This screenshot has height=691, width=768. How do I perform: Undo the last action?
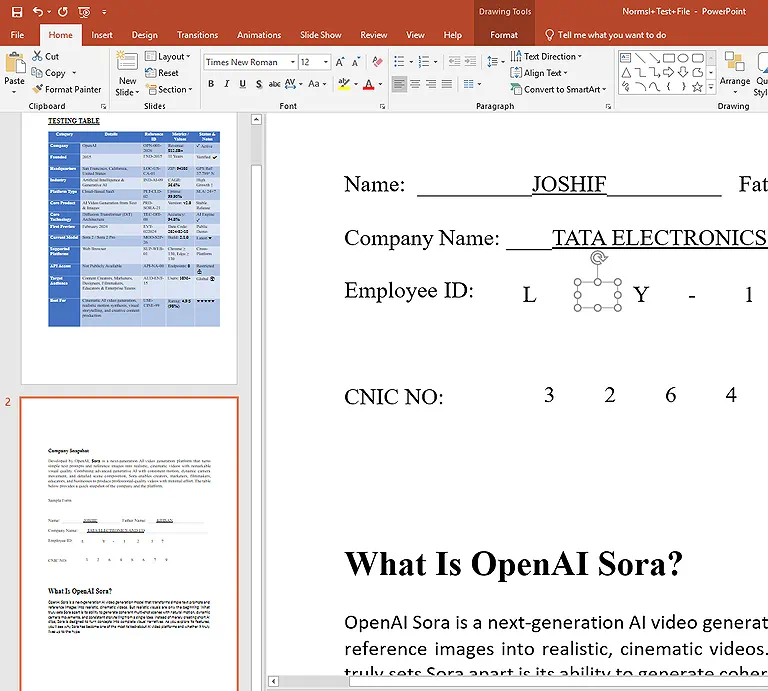(x=38, y=12)
